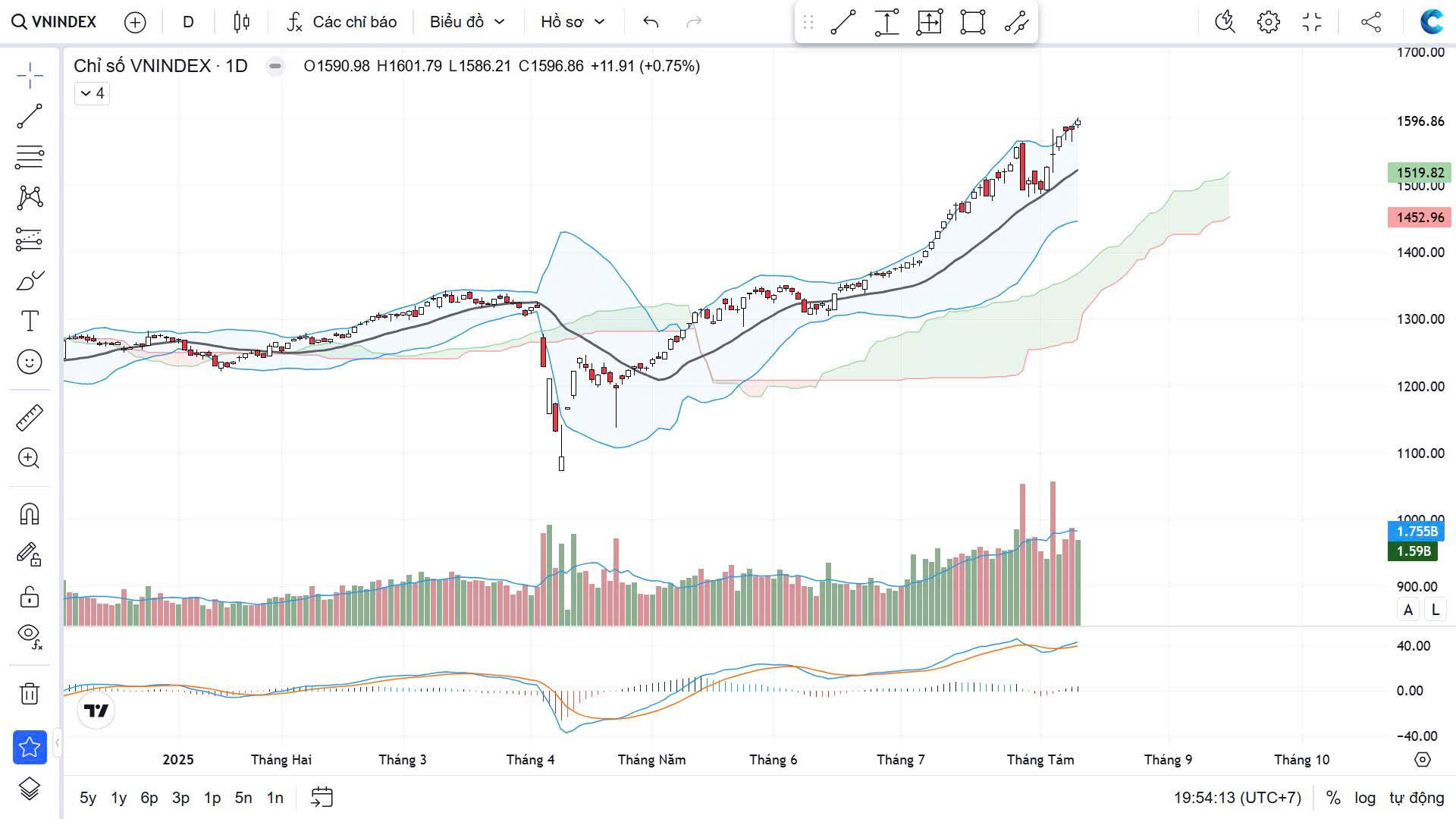Click the 5y time range button

click(88, 798)
